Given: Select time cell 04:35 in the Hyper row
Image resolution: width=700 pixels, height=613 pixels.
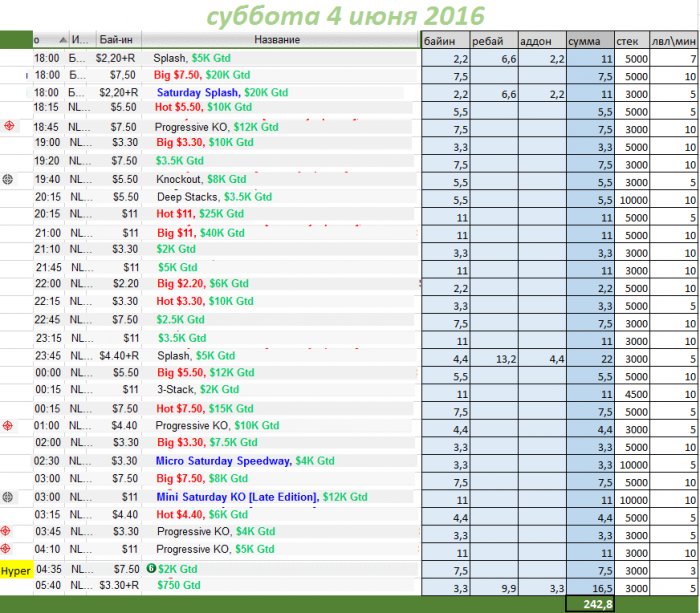Looking at the screenshot, I should click(49, 569).
